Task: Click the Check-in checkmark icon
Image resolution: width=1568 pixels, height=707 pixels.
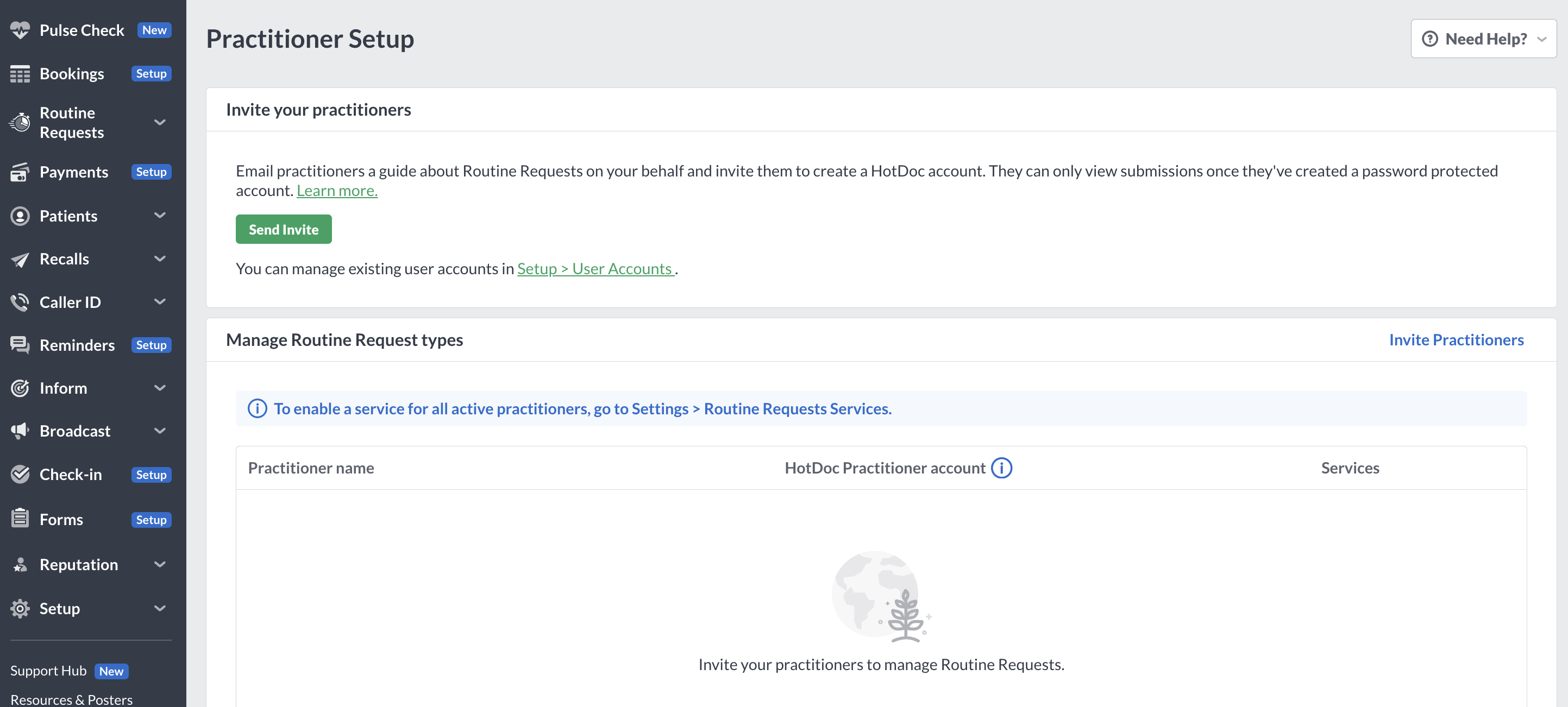Action: click(20, 474)
